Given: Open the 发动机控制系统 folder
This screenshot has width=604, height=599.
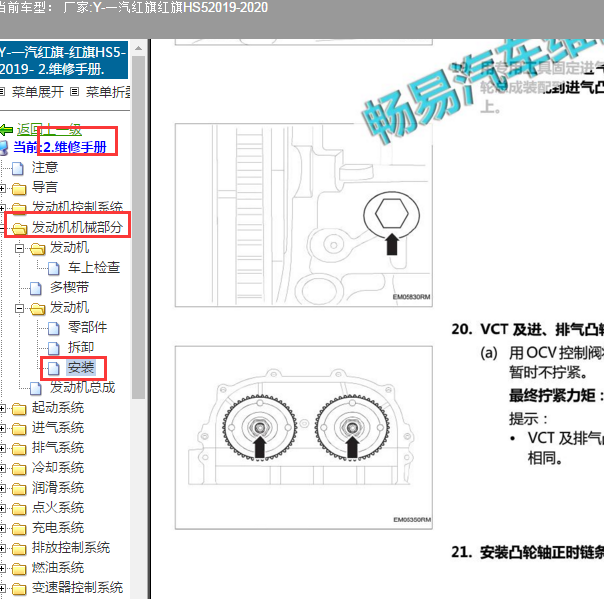Looking at the screenshot, I should pyautogui.click(x=77, y=206).
